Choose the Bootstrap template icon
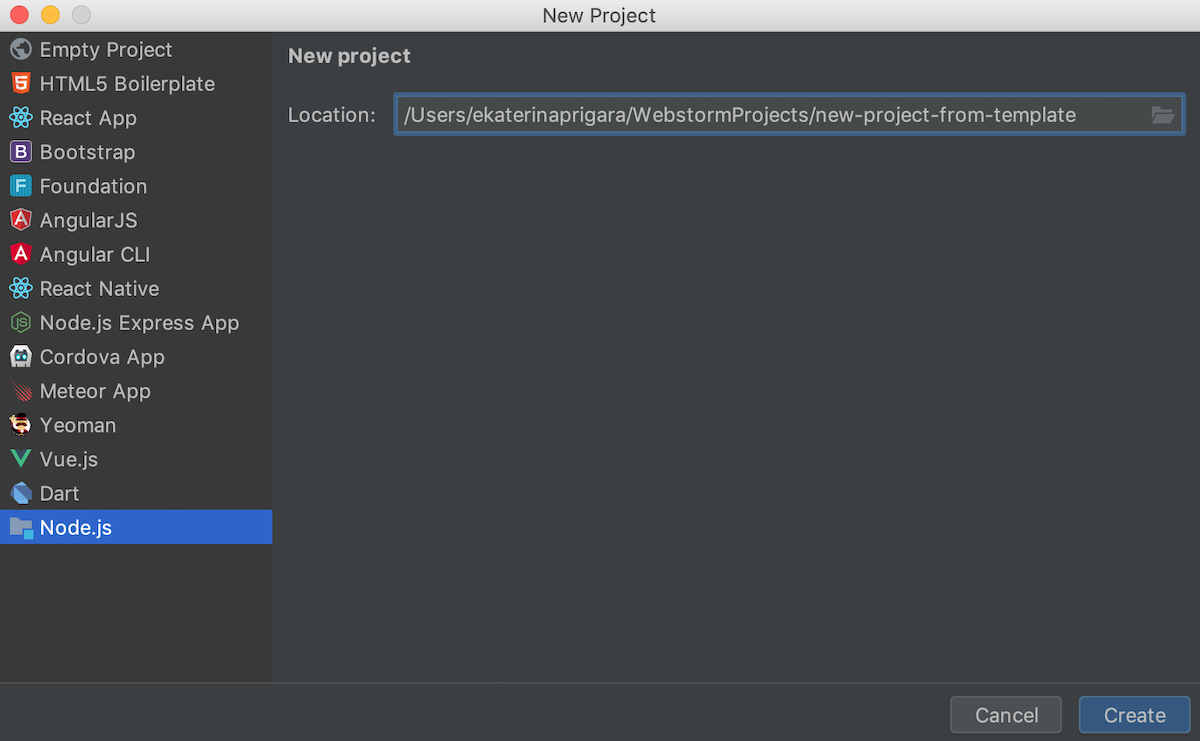The image size is (1200, 741). tap(87, 152)
